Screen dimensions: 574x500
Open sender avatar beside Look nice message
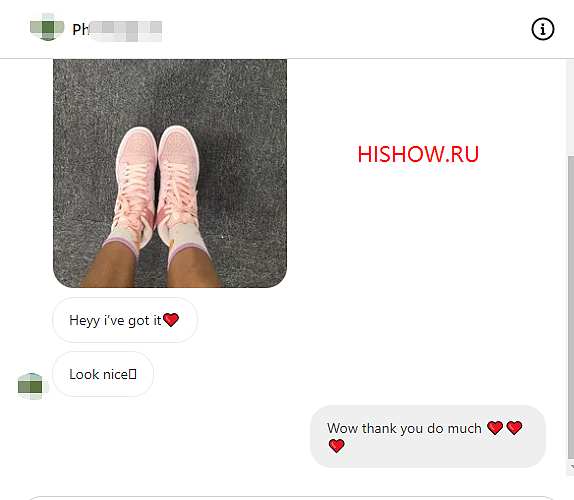[x=32, y=386]
